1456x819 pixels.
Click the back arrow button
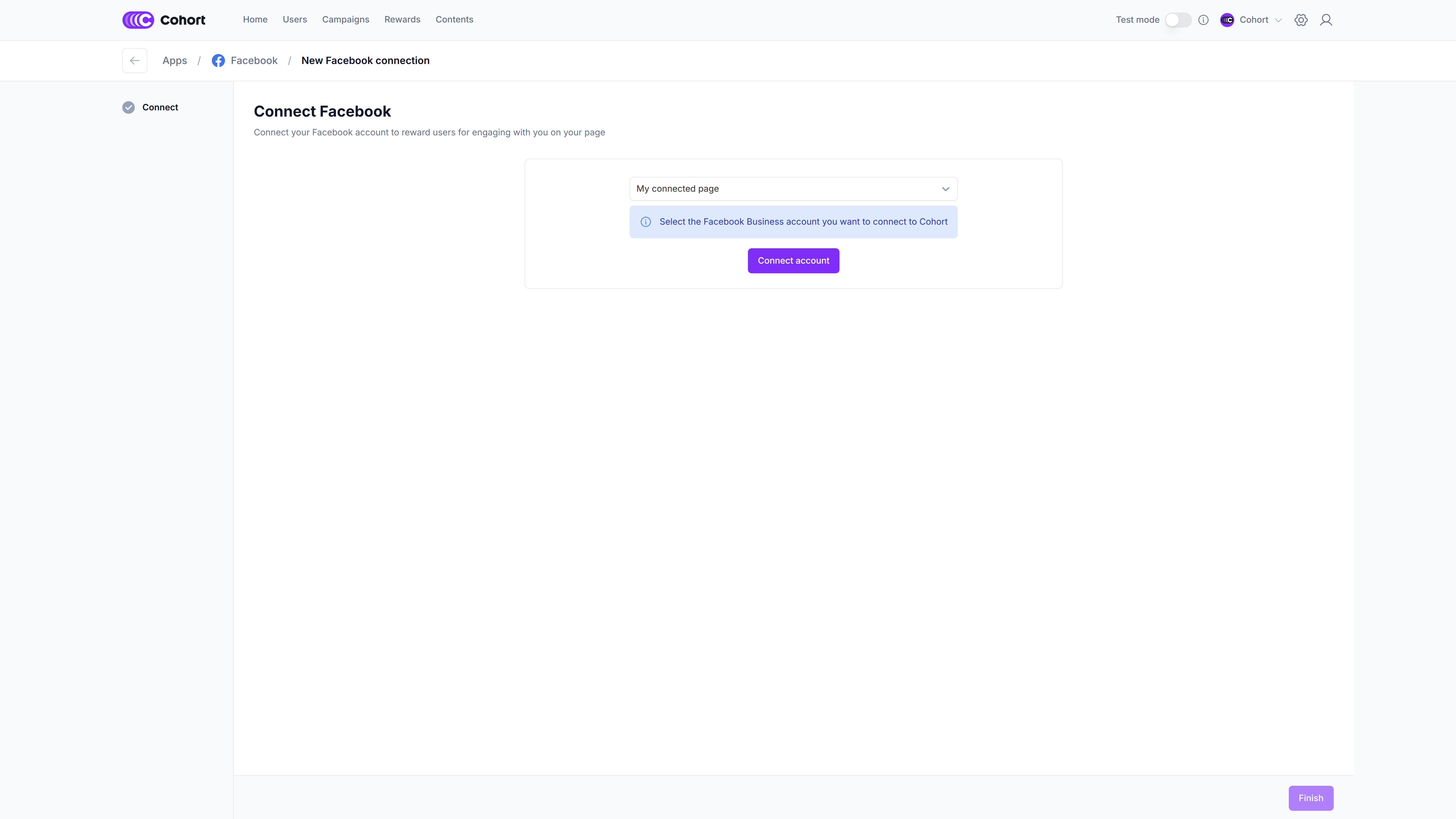pos(135,61)
